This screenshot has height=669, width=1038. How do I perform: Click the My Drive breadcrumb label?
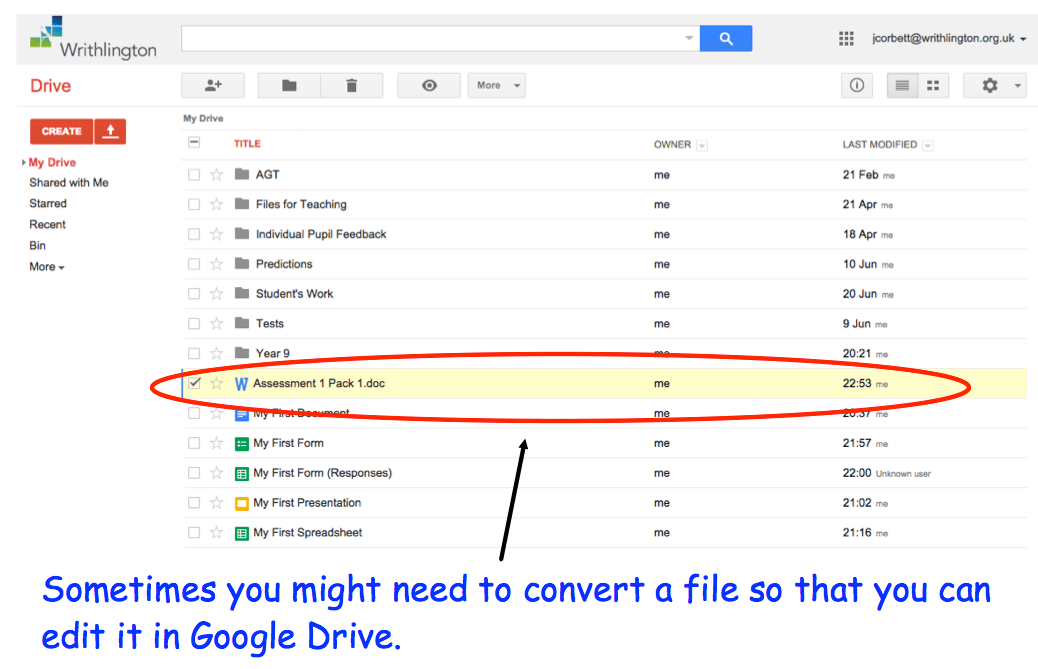203,118
